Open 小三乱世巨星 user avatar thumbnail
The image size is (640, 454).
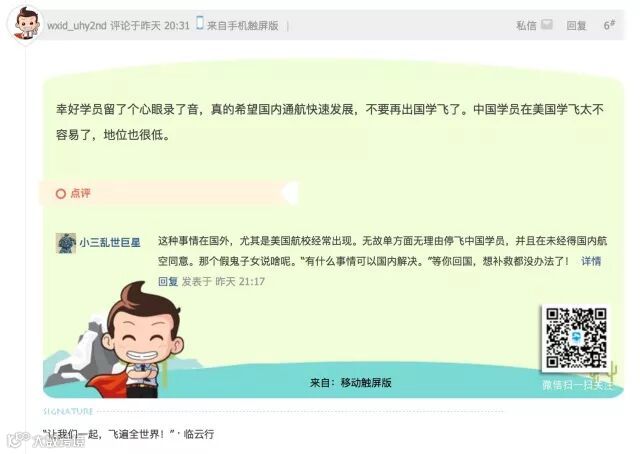coord(66,243)
